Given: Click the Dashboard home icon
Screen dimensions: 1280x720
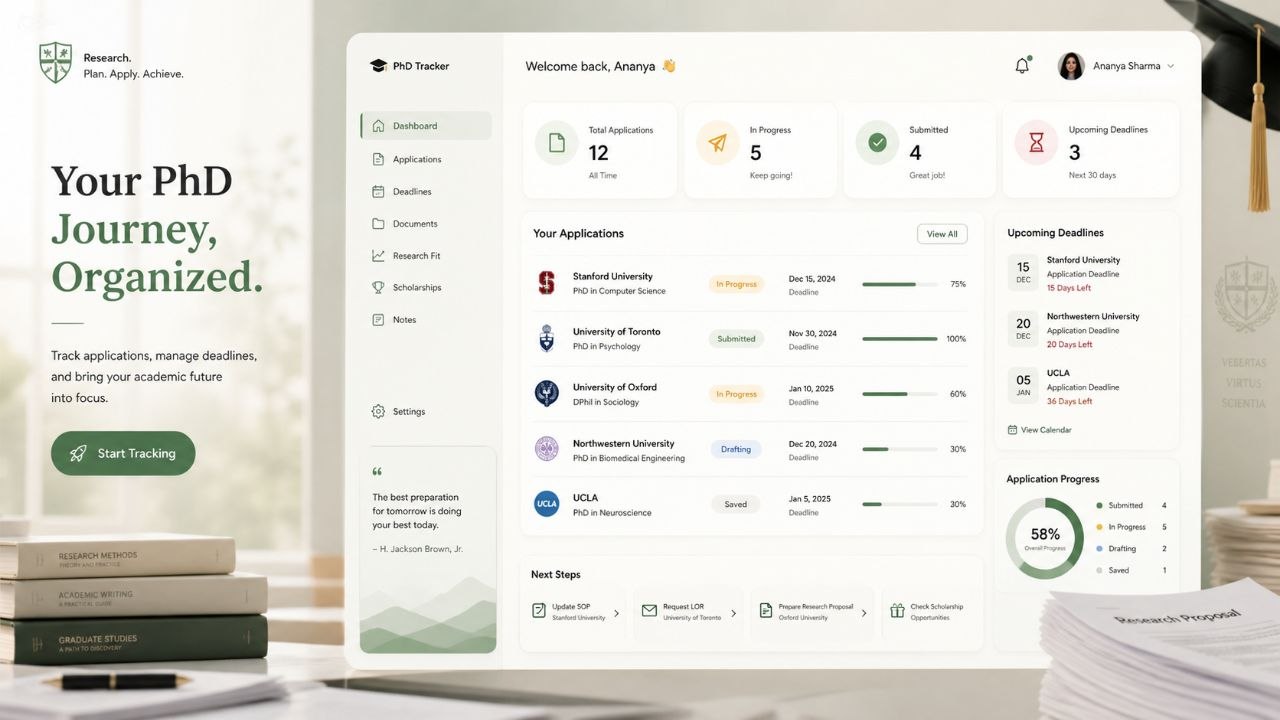Looking at the screenshot, I should click(x=378, y=126).
